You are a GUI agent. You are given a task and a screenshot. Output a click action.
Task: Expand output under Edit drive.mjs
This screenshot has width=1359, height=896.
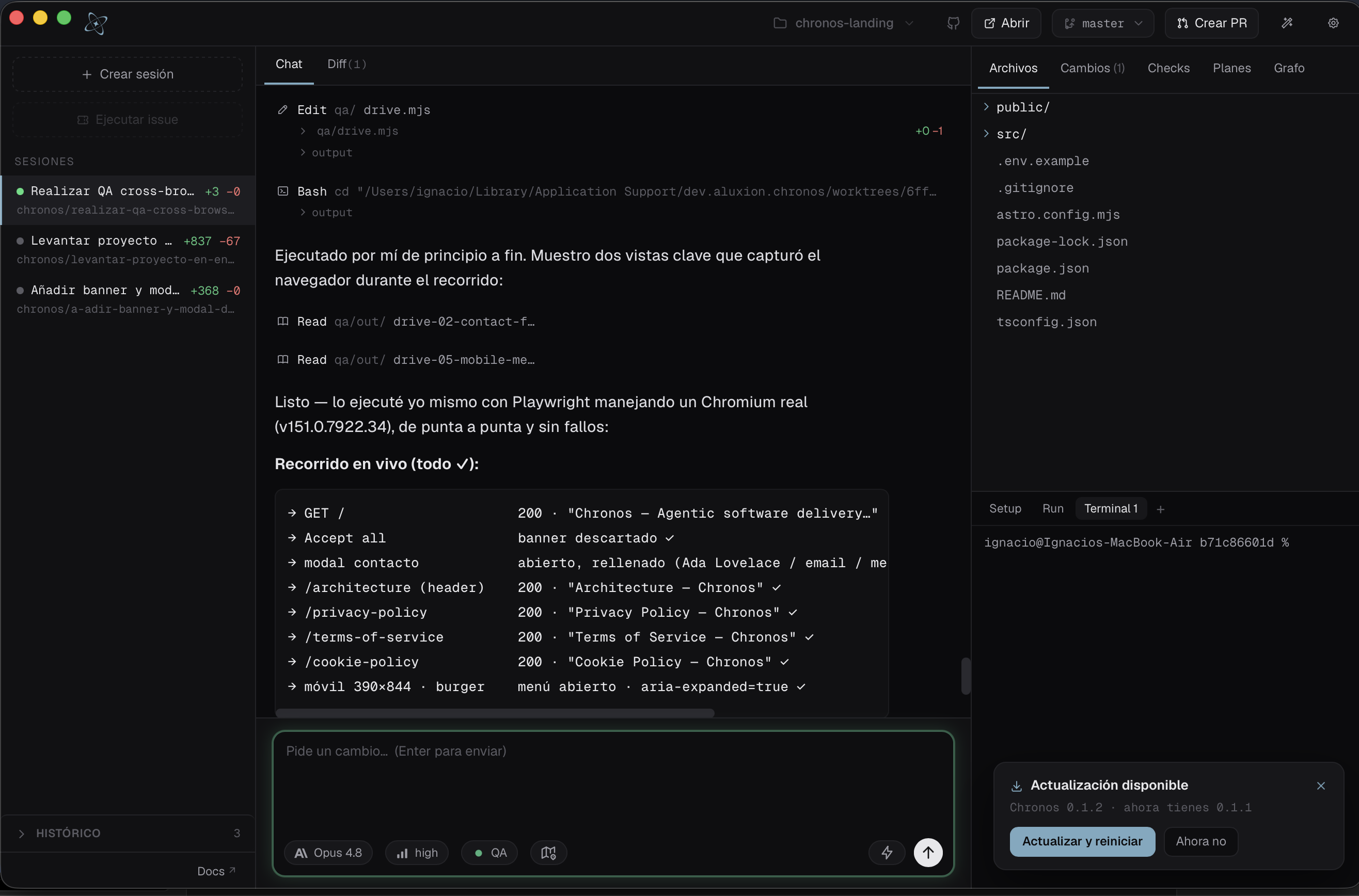326,153
